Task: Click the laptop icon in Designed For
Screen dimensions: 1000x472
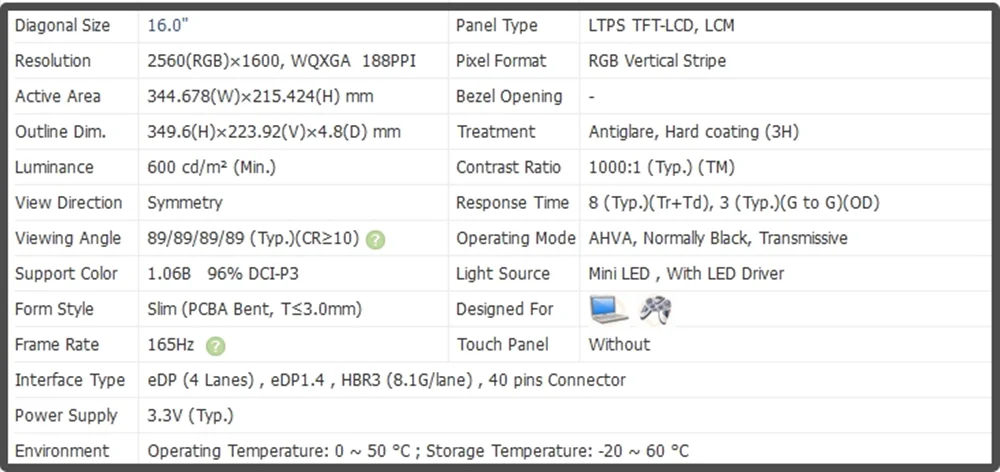Action: coord(609,310)
